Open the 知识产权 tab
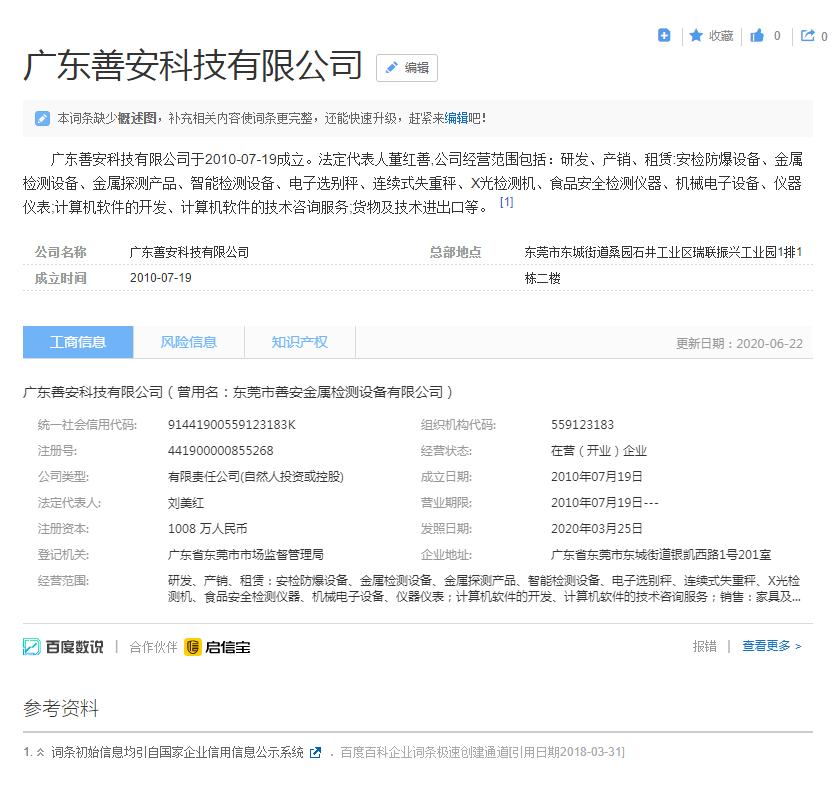This screenshot has height=804, width=837. 299,342
